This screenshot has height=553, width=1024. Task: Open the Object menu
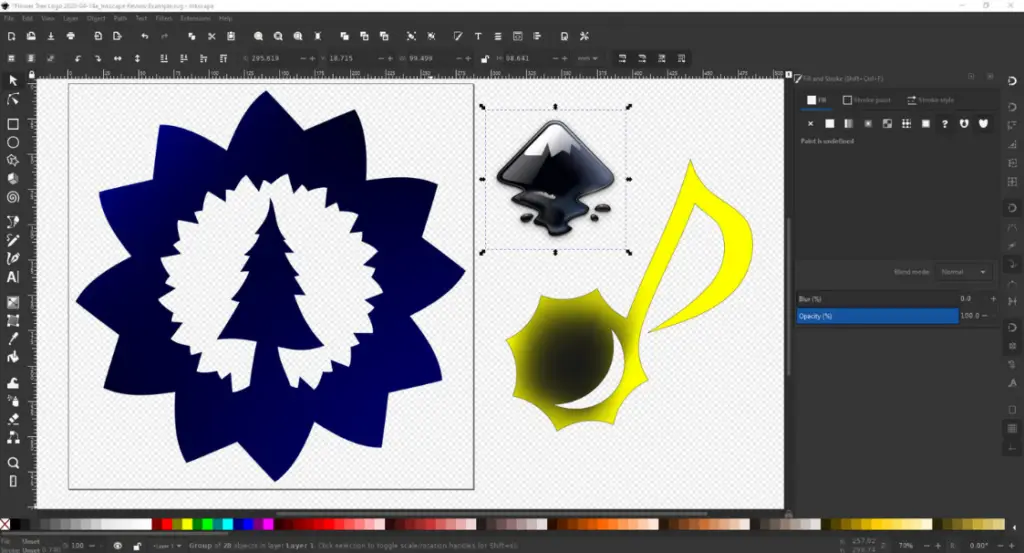96,18
